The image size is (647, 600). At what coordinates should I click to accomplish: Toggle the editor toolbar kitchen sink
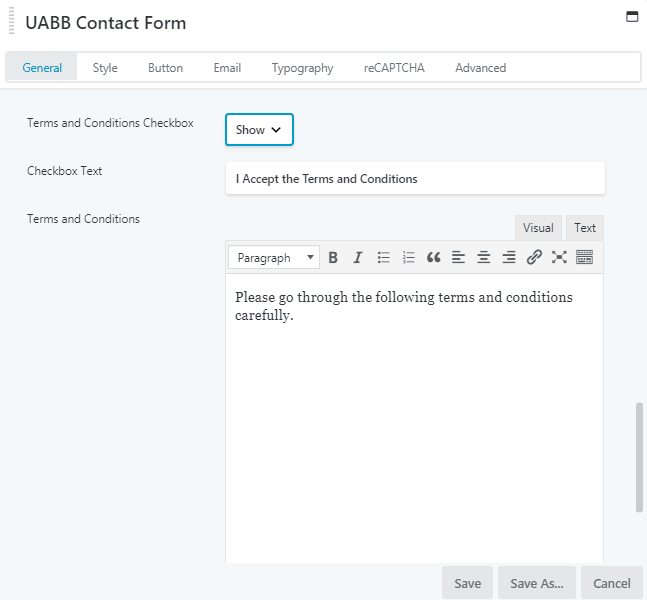(x=584, y=258)
